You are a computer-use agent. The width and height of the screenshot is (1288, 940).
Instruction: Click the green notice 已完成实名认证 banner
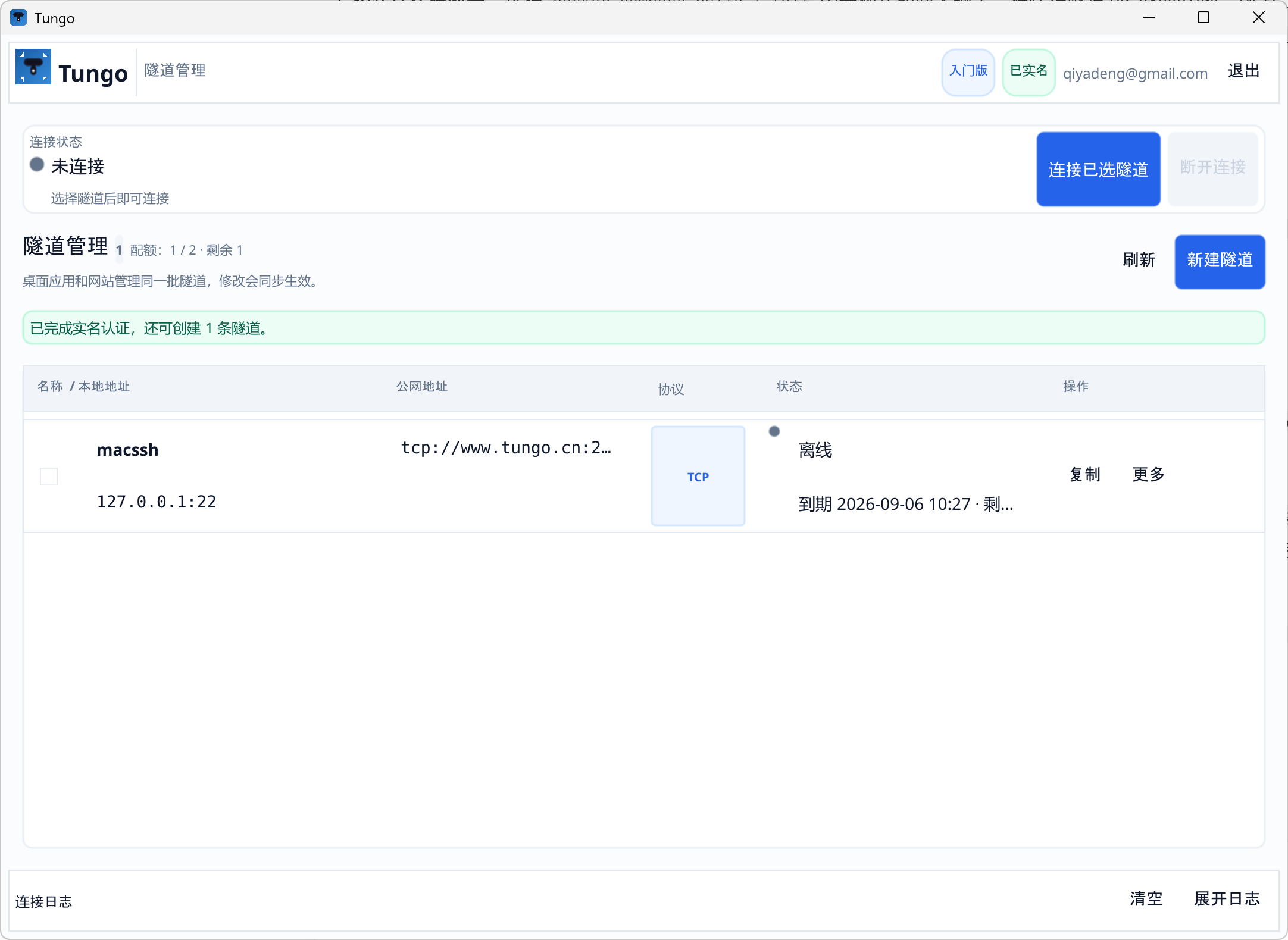click(644, 328)
